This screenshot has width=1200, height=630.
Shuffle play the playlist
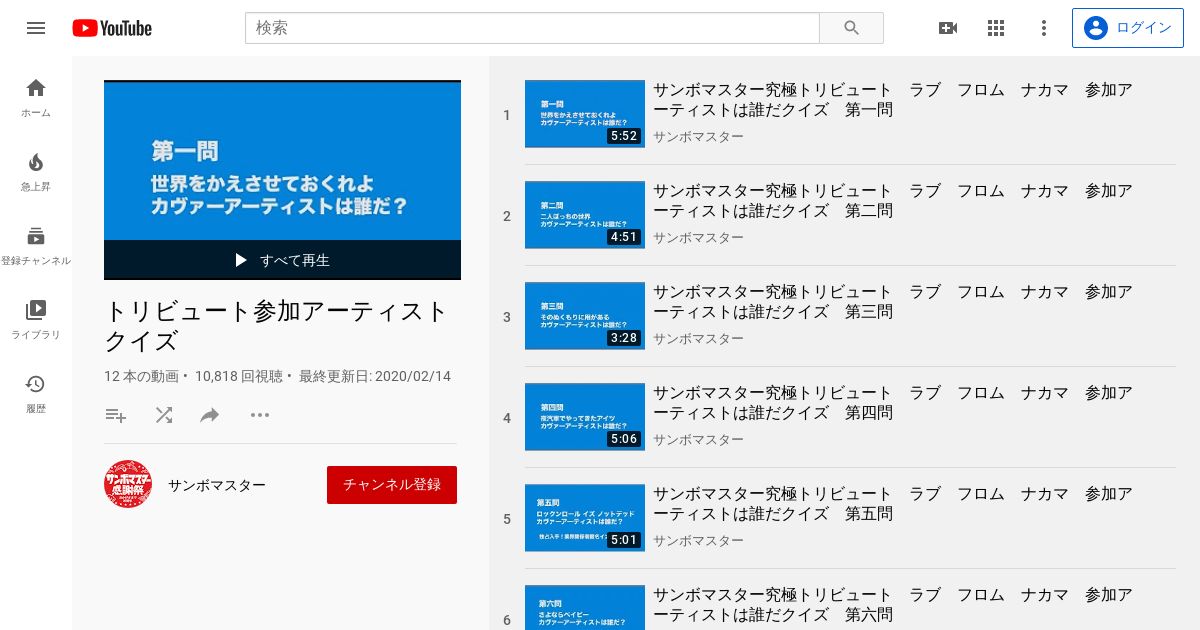click(x=164, y=415)
